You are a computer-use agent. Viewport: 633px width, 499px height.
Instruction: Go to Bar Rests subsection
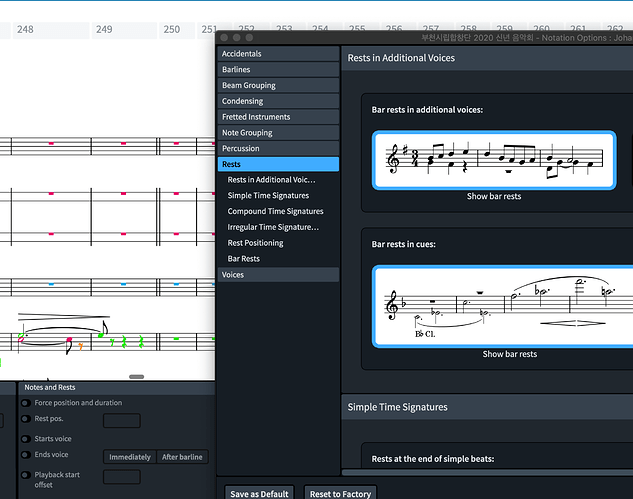point(243,259)
